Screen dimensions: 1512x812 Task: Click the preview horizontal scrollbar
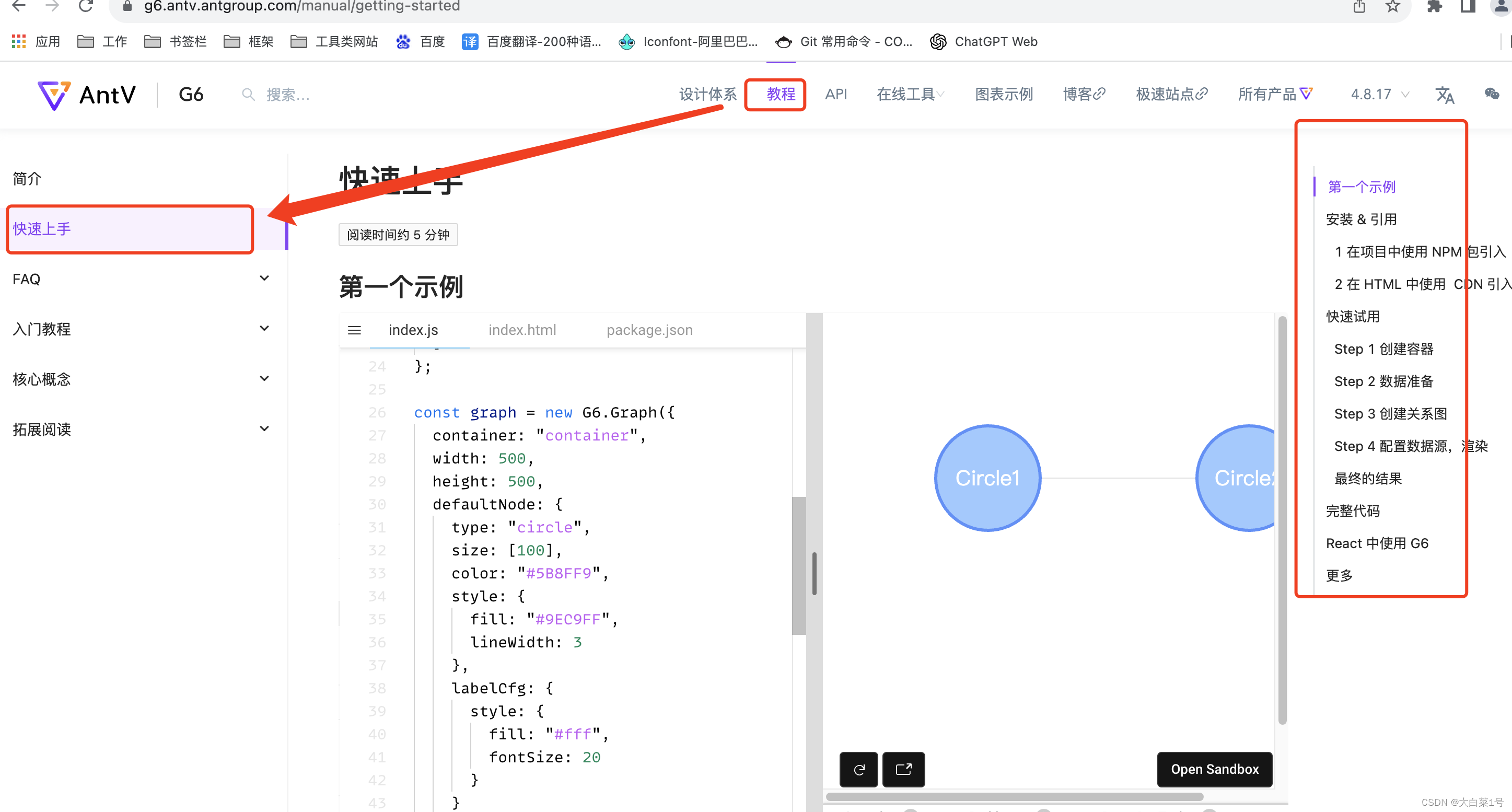1014,797
